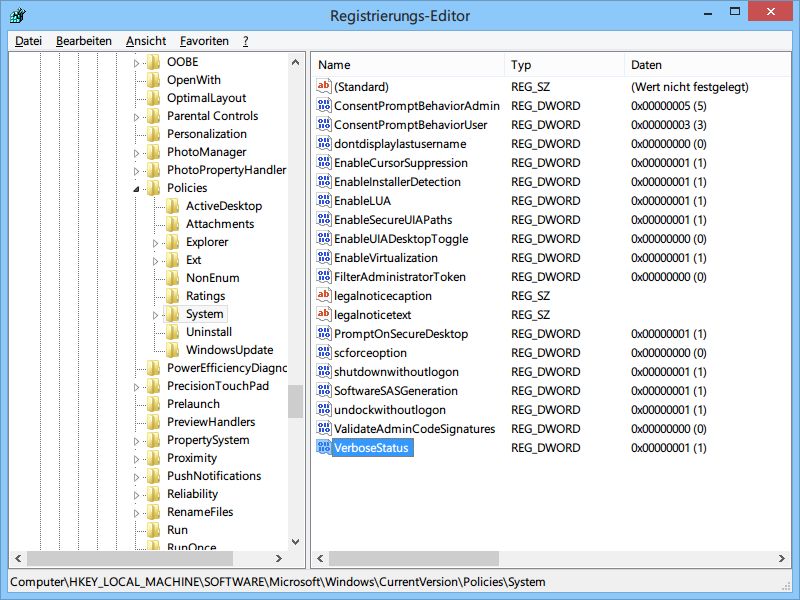
Task: Click tree pane scroll up arrow
Action: tap(295, 62)
